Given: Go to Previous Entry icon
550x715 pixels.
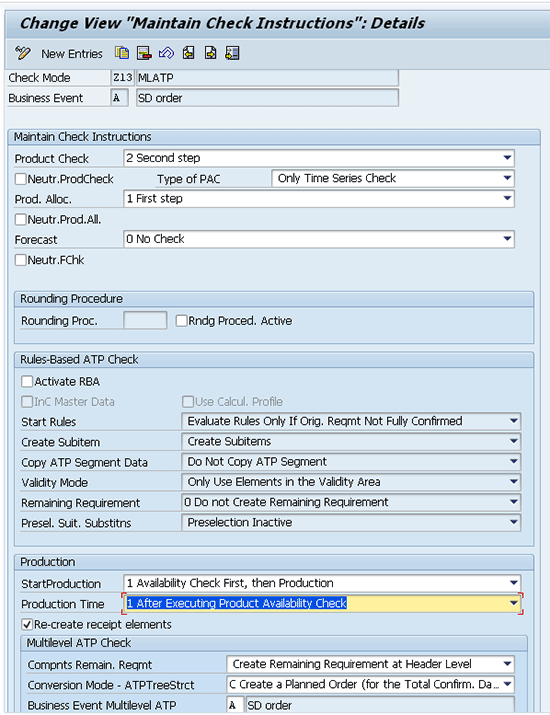Looking at the screenshot, I should point(188,53).
